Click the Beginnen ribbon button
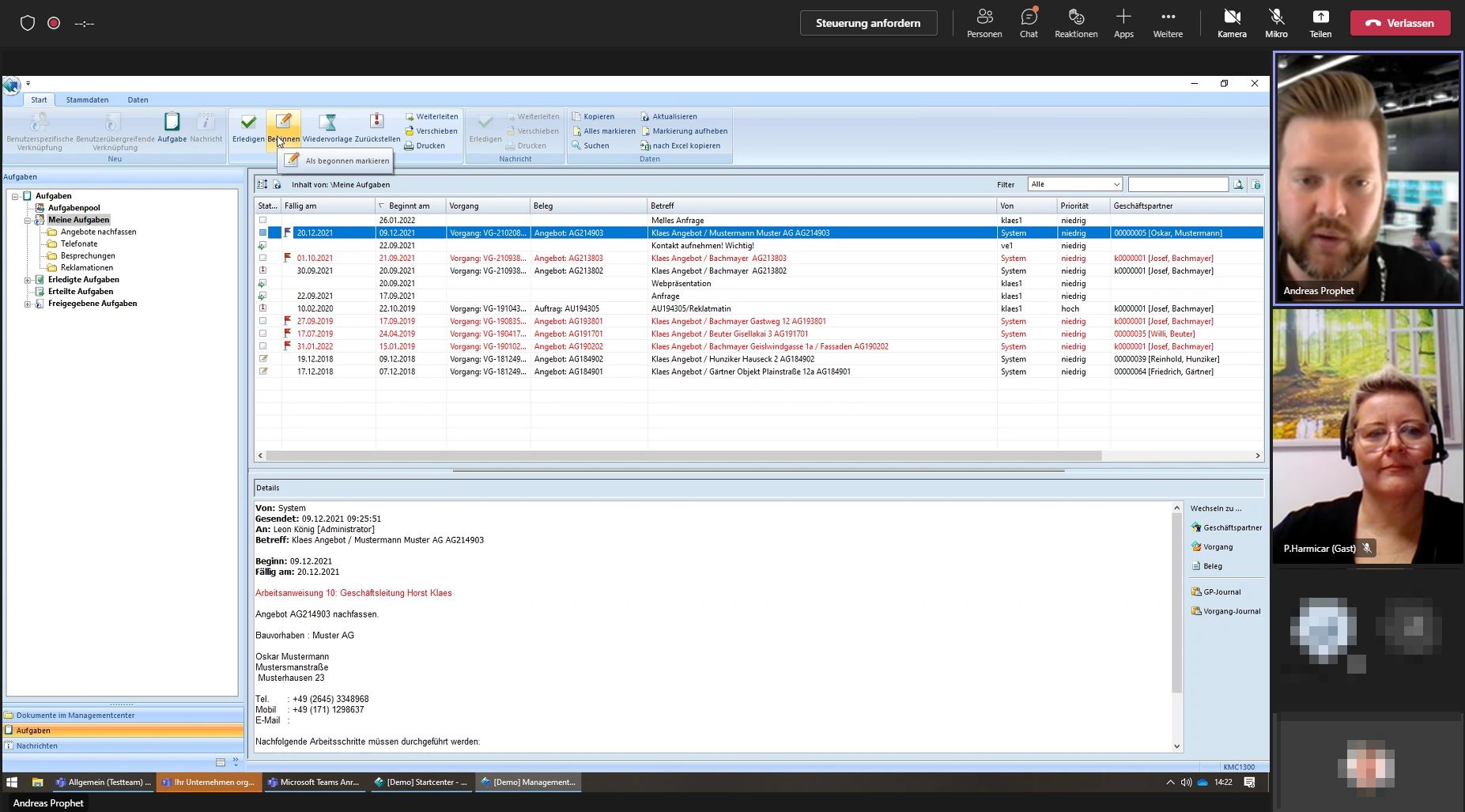 [283, 128]
